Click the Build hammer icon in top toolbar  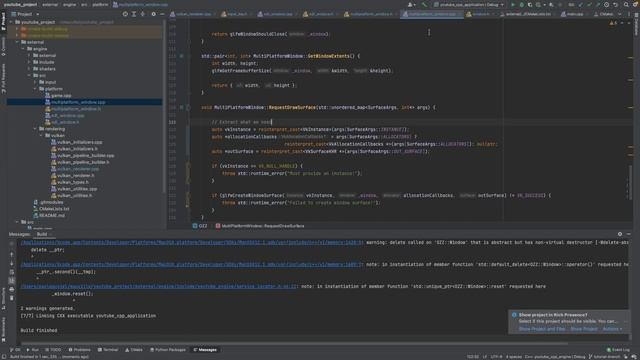point(424,4)
